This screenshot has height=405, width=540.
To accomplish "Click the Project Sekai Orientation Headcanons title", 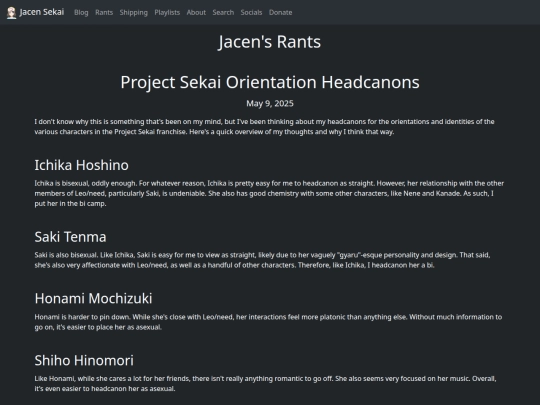I will click(x=270, y=82).
